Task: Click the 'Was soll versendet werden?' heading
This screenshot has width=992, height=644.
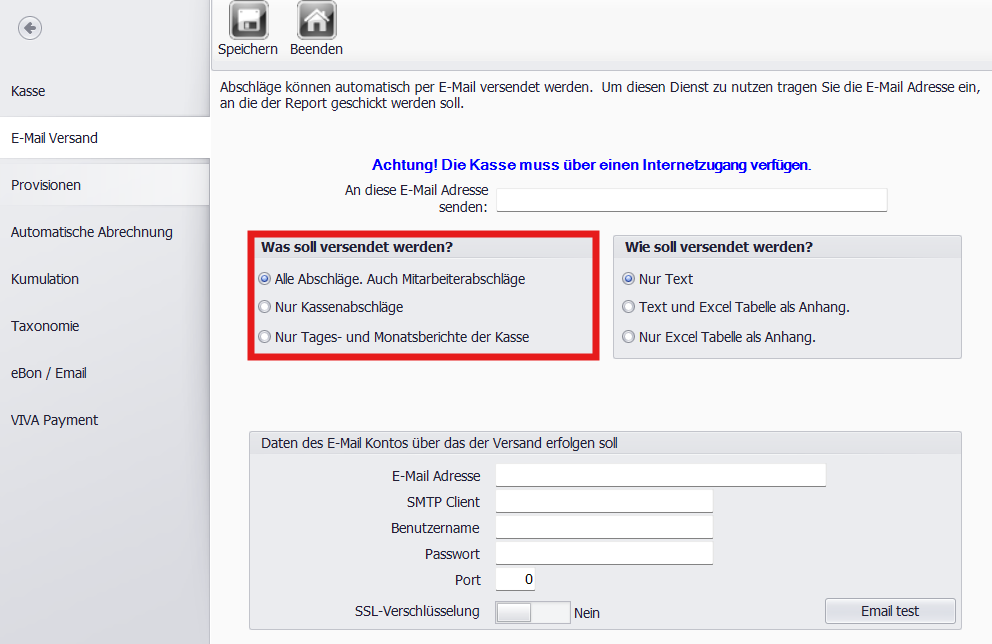Action: pos(357,247)
